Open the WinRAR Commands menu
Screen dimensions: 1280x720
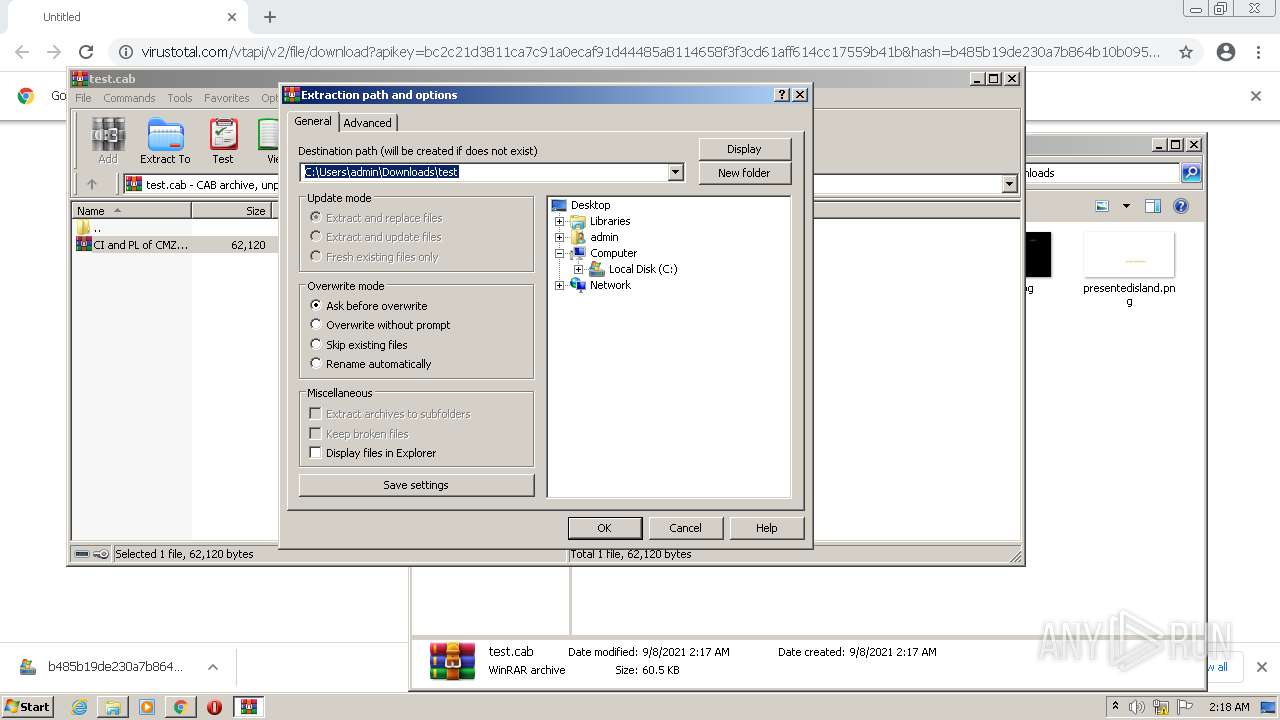click(x=129, y=98)
